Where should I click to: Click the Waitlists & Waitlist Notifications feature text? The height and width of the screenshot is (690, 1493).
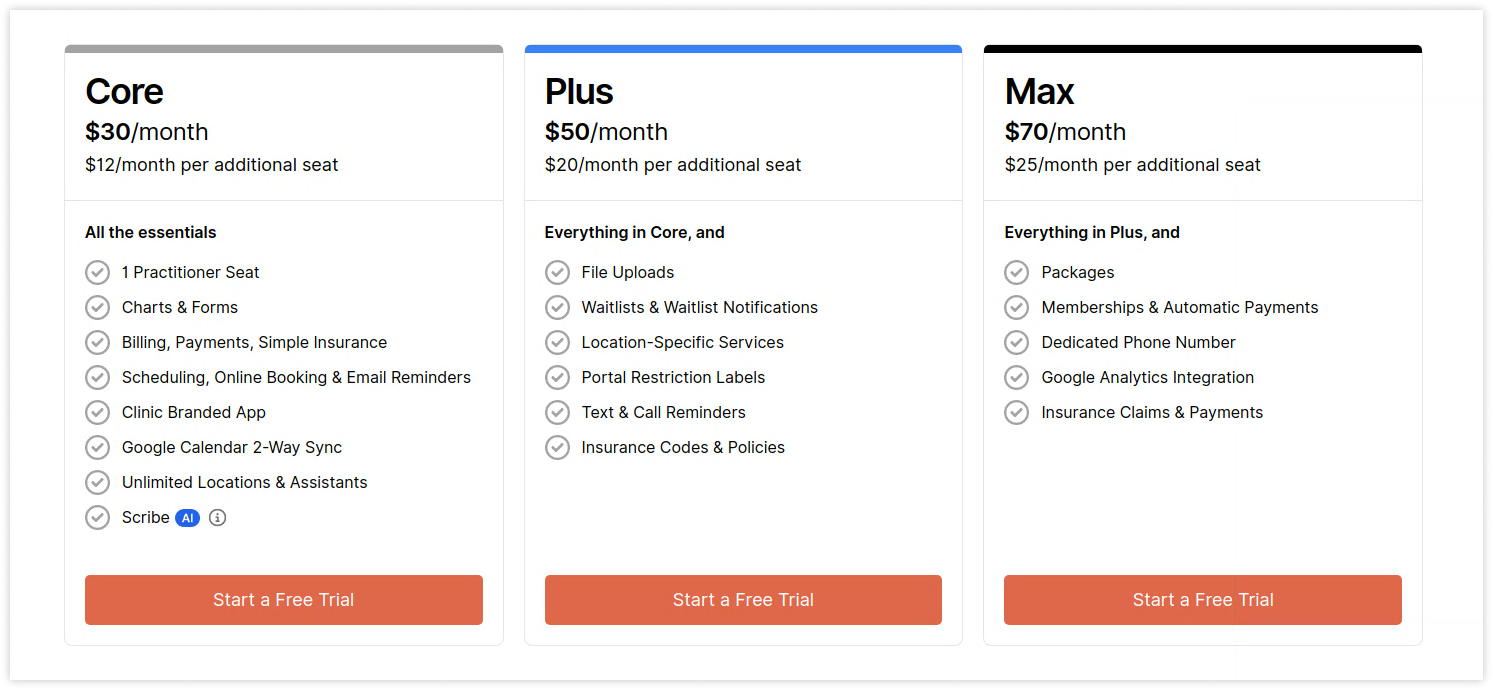click(700, 307)
